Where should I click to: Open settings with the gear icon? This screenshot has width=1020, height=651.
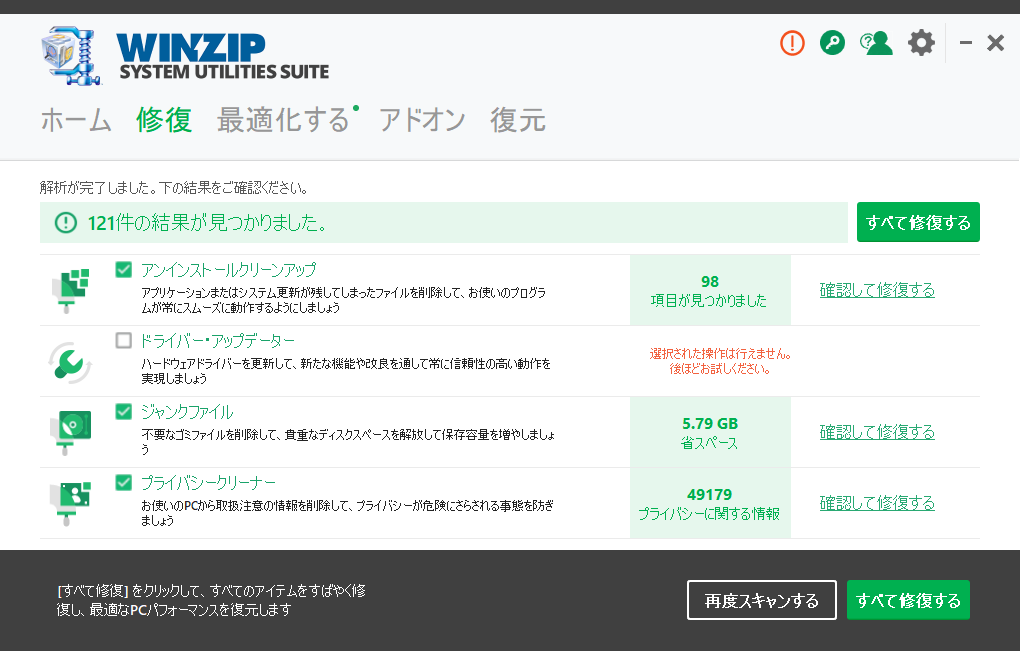[921, 43]
